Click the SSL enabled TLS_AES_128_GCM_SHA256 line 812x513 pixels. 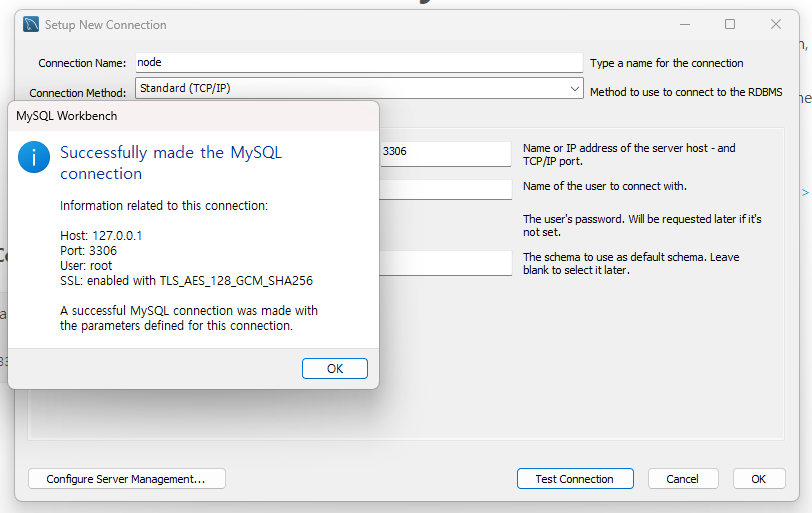[186, 281]
